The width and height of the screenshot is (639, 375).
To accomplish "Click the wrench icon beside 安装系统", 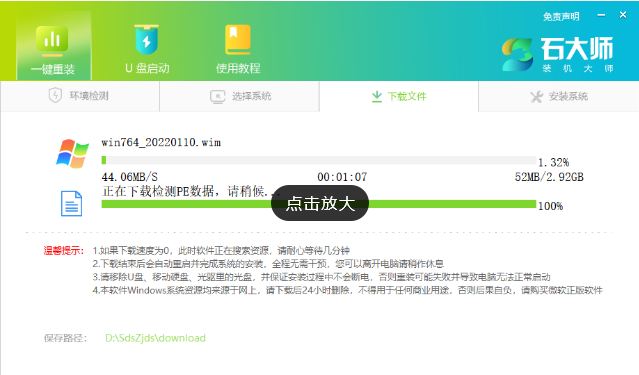I will pyautogui.click(x=536, y=97).
